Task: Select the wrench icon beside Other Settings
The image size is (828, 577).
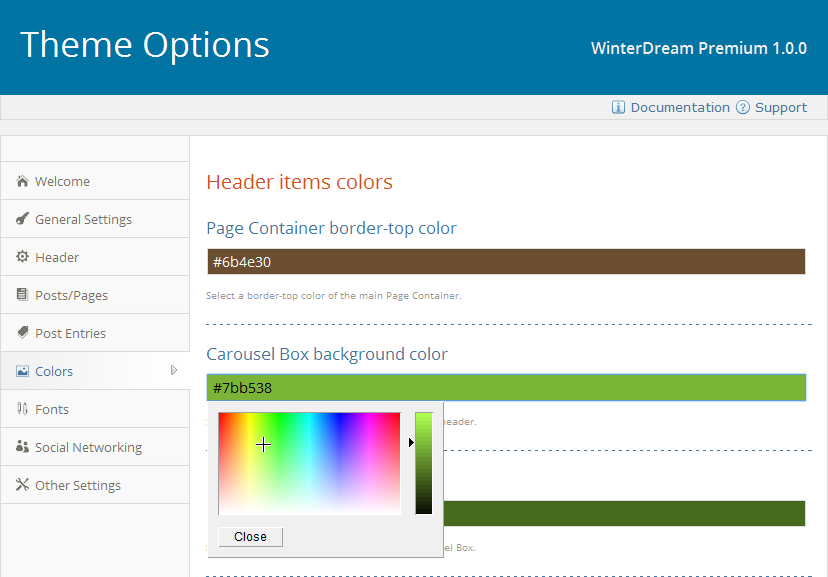Action: click(22, 485)
